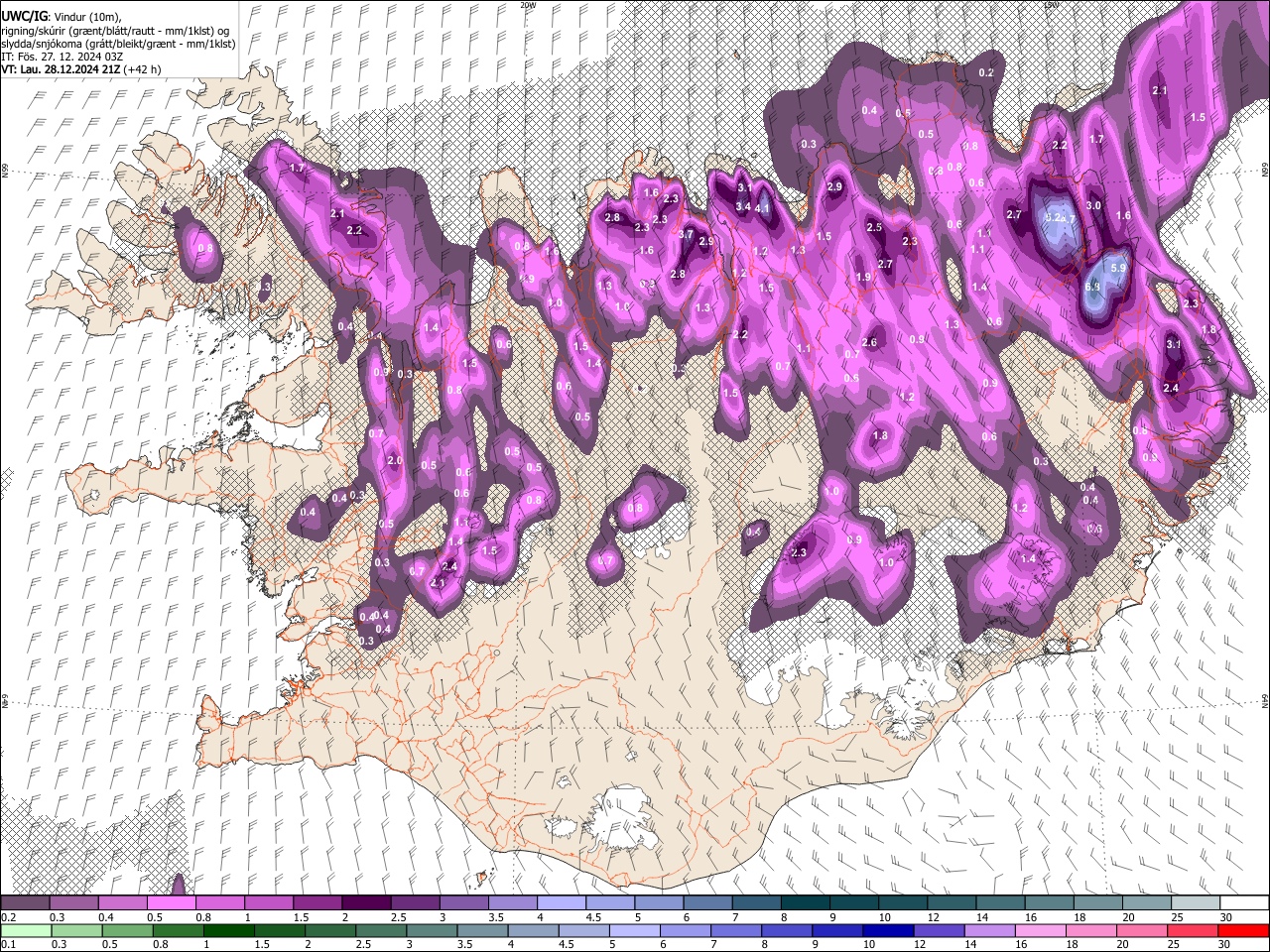Screen dimensions: 1270x952
Task: Click the IT: Fös. 27. 12. 2024 03Z line
Action: click(x=62, y=57)
